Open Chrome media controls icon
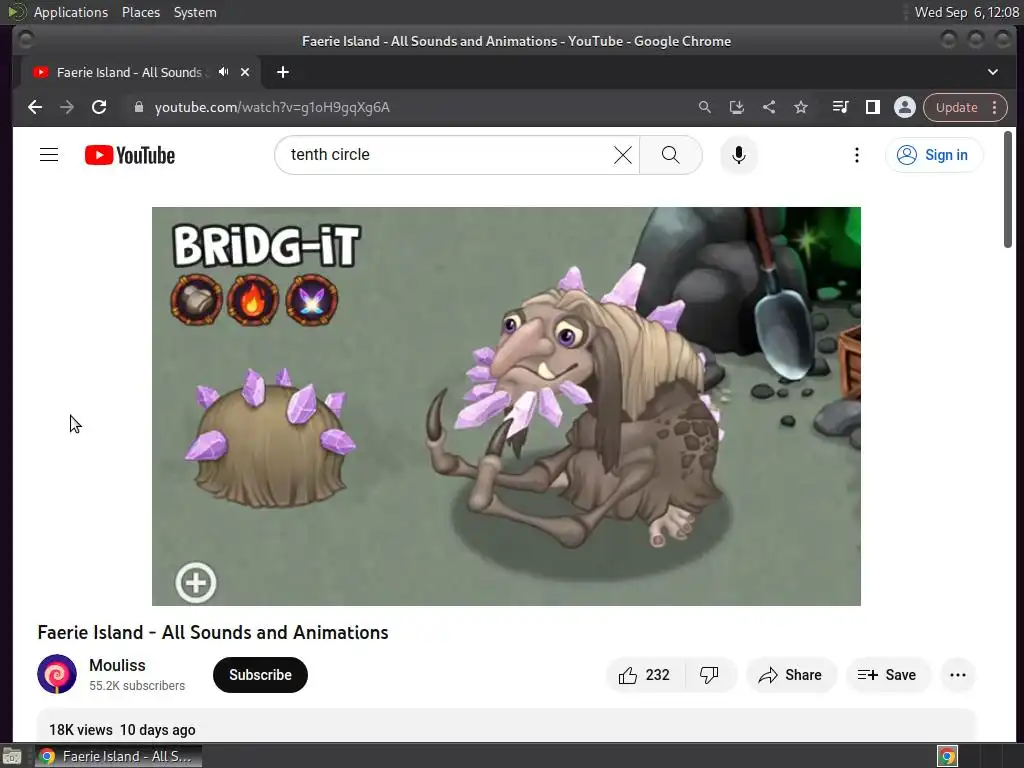The width and height of the screenshot is (1024, 768). 840,107
